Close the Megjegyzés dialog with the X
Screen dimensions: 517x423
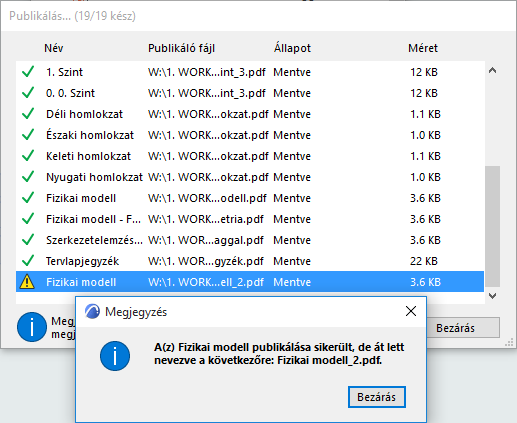(411, 311)
